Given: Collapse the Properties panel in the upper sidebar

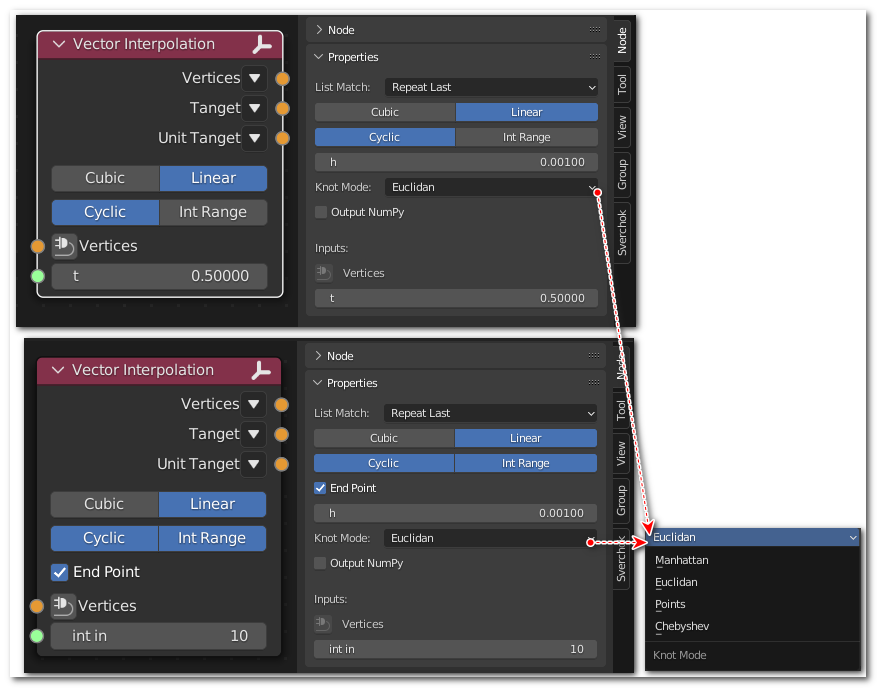Looking at the screenshot, I should pyautogui.click(x=319, y=56).
